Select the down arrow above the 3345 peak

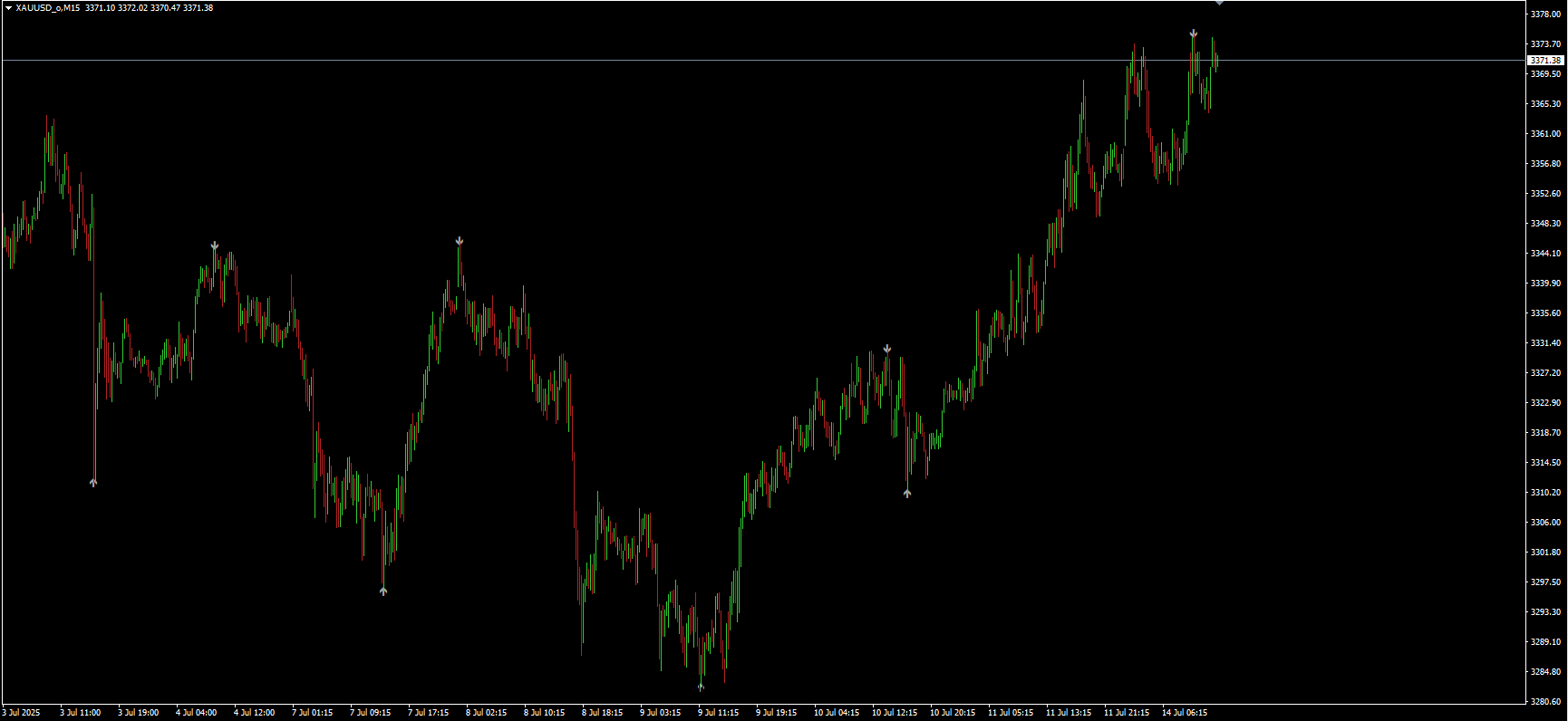pyautogui.click(x=460, y=241)
